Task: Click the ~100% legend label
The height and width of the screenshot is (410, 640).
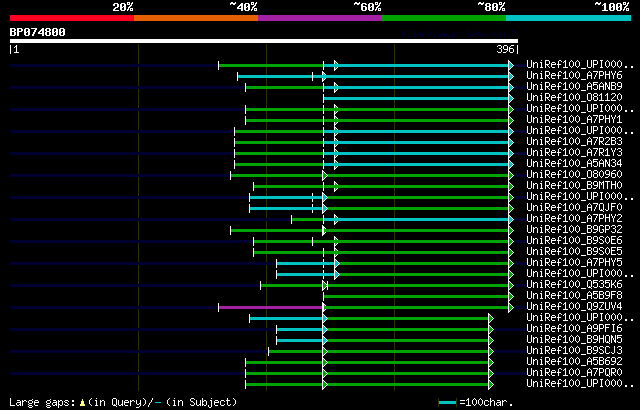Action: tap(612, 7)
